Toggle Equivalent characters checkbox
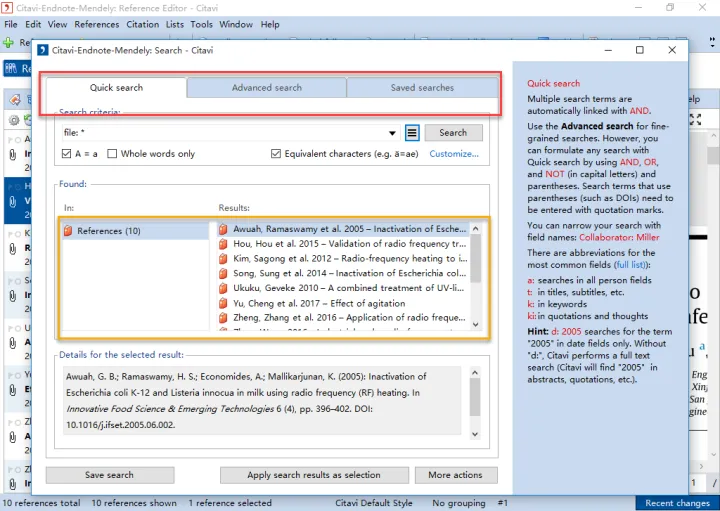The image size is (720, 511). tap(276, 154)
